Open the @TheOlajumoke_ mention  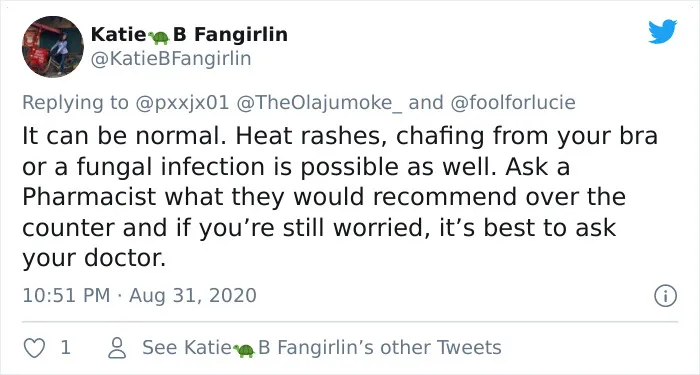pos(320,102)
